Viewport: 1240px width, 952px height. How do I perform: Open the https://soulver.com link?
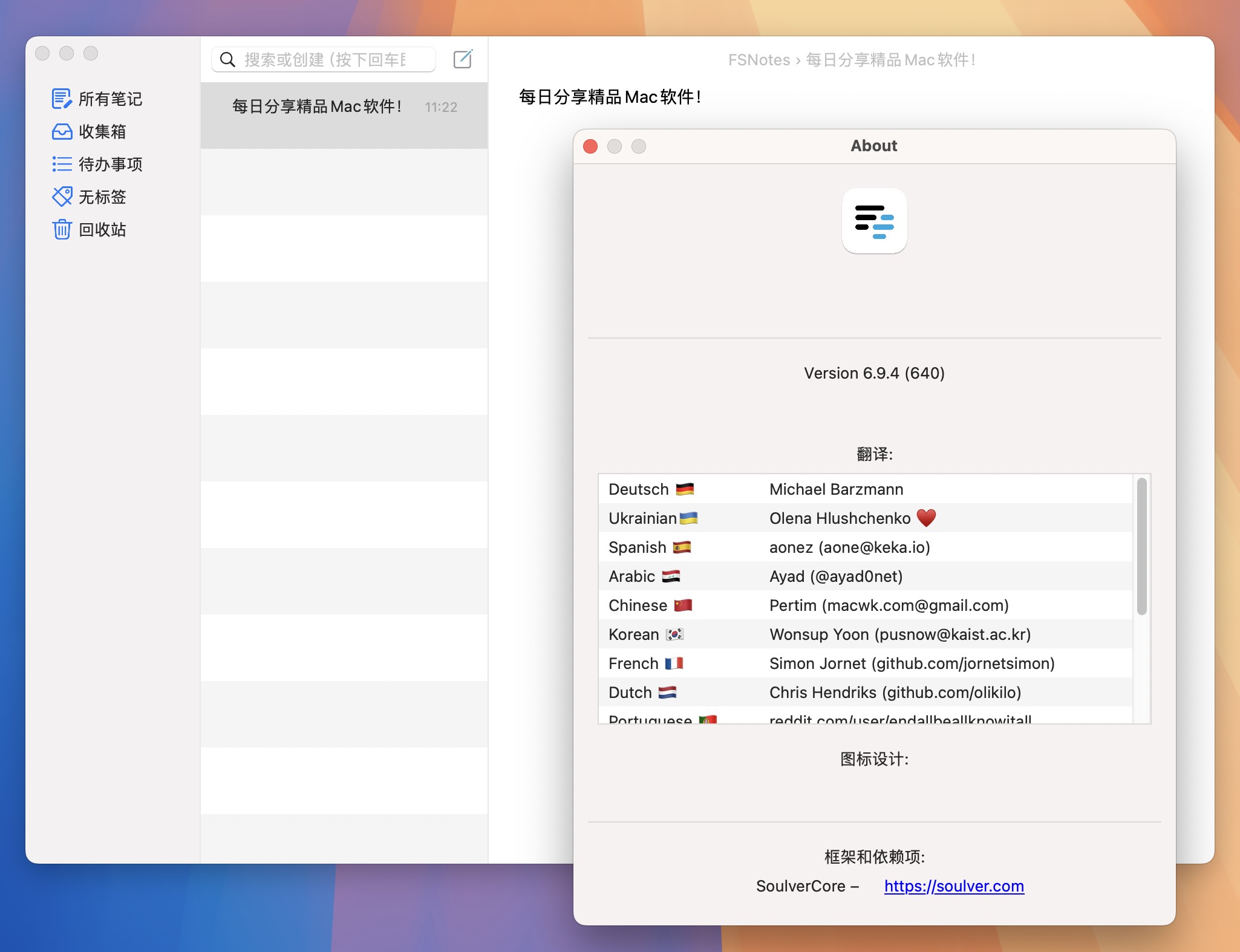click(954, 886)
